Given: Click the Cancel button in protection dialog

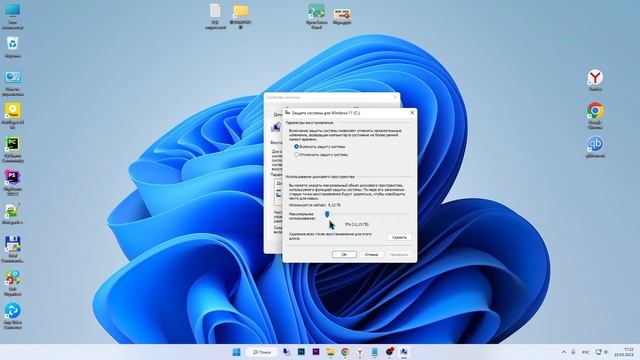Looking at the screenshot, I should (x=371, y=254).
